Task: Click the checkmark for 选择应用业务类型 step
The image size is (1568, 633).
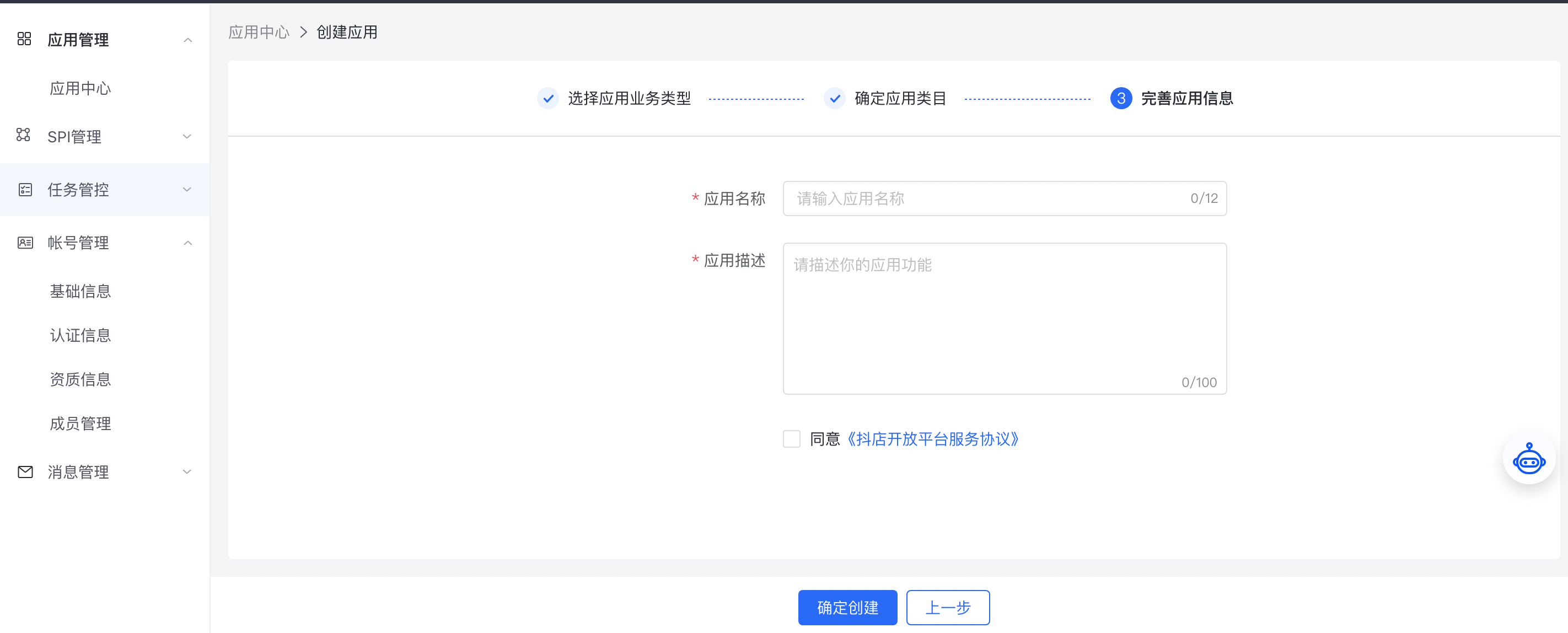Action: 549,98
